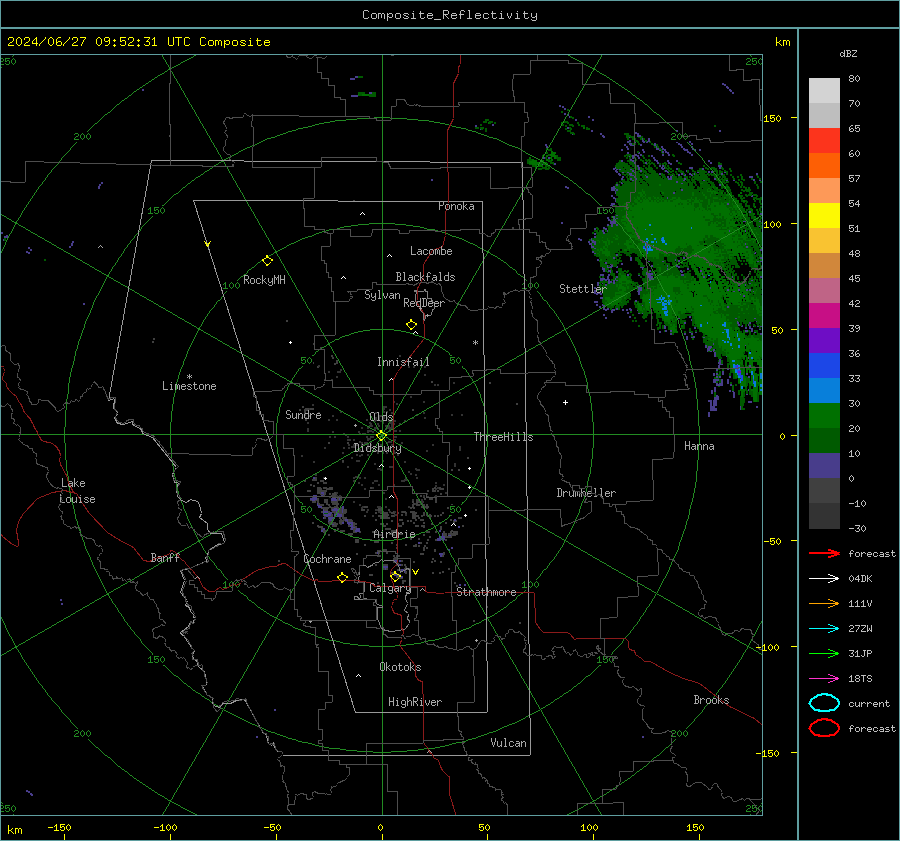900x841 pixels.
Task: Click the Ponoka town label
Action: (456, 206)
